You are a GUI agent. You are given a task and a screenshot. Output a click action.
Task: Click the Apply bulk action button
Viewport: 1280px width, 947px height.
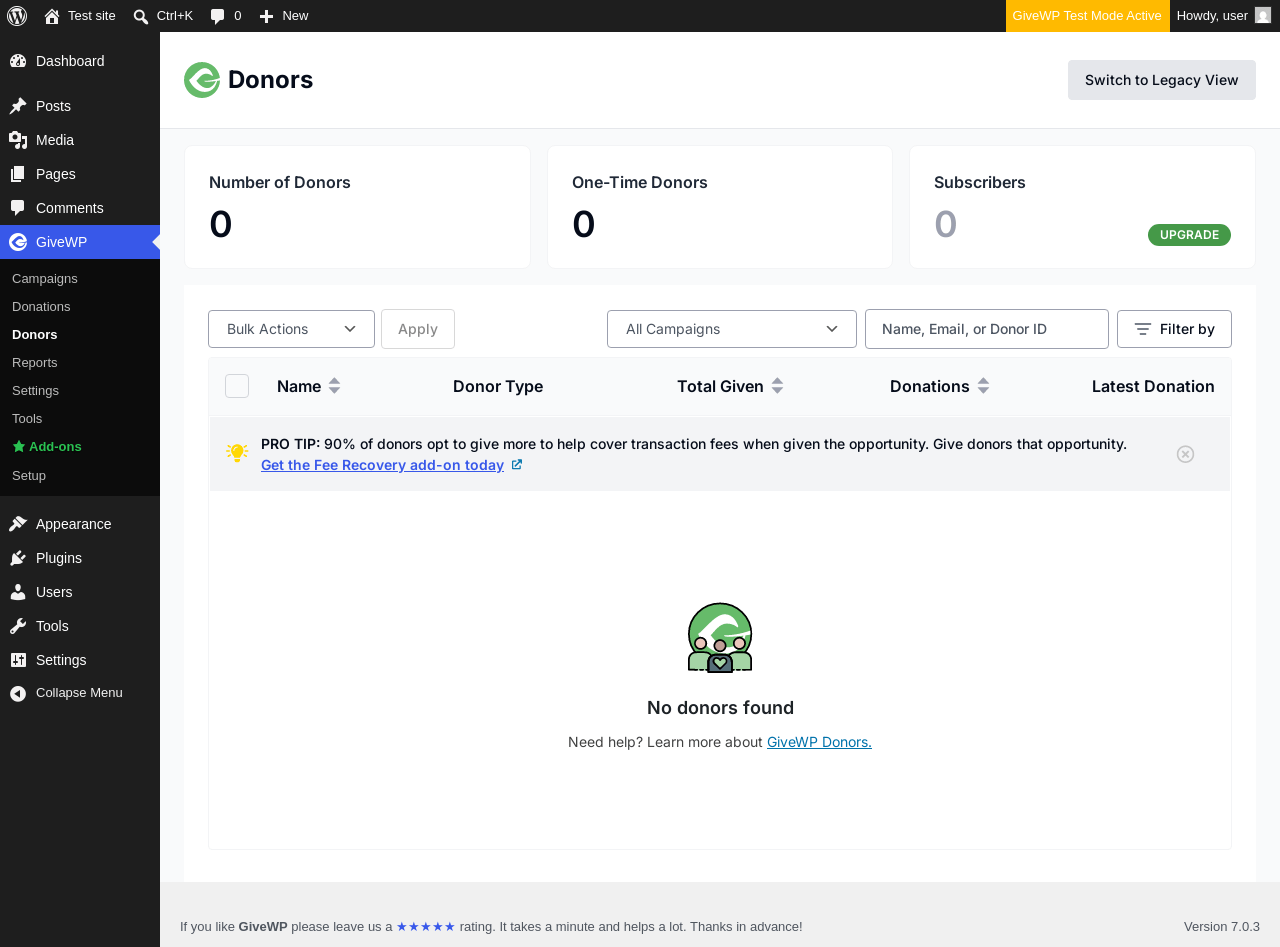418,329
